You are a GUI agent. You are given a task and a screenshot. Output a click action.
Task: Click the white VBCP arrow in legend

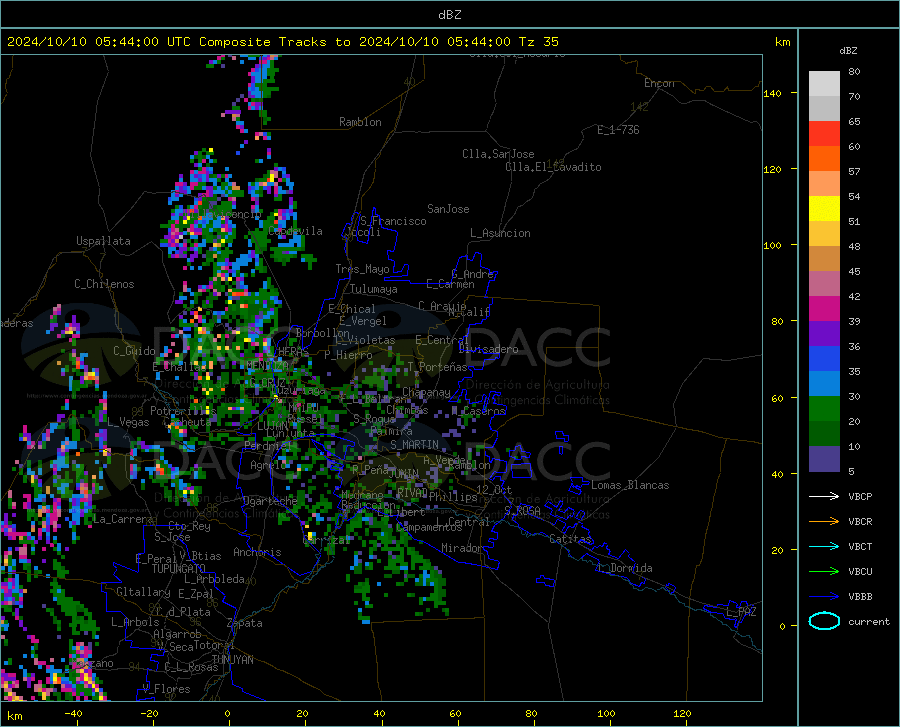(824, 496)
